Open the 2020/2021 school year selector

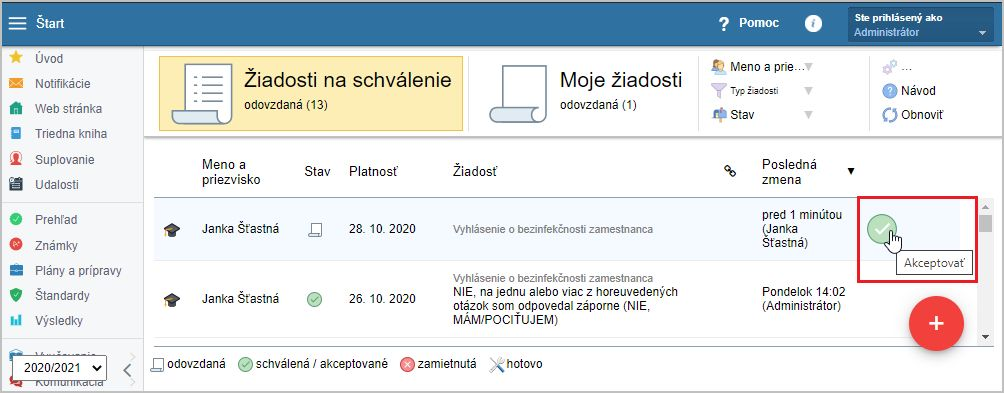click(x=59, y=367)
